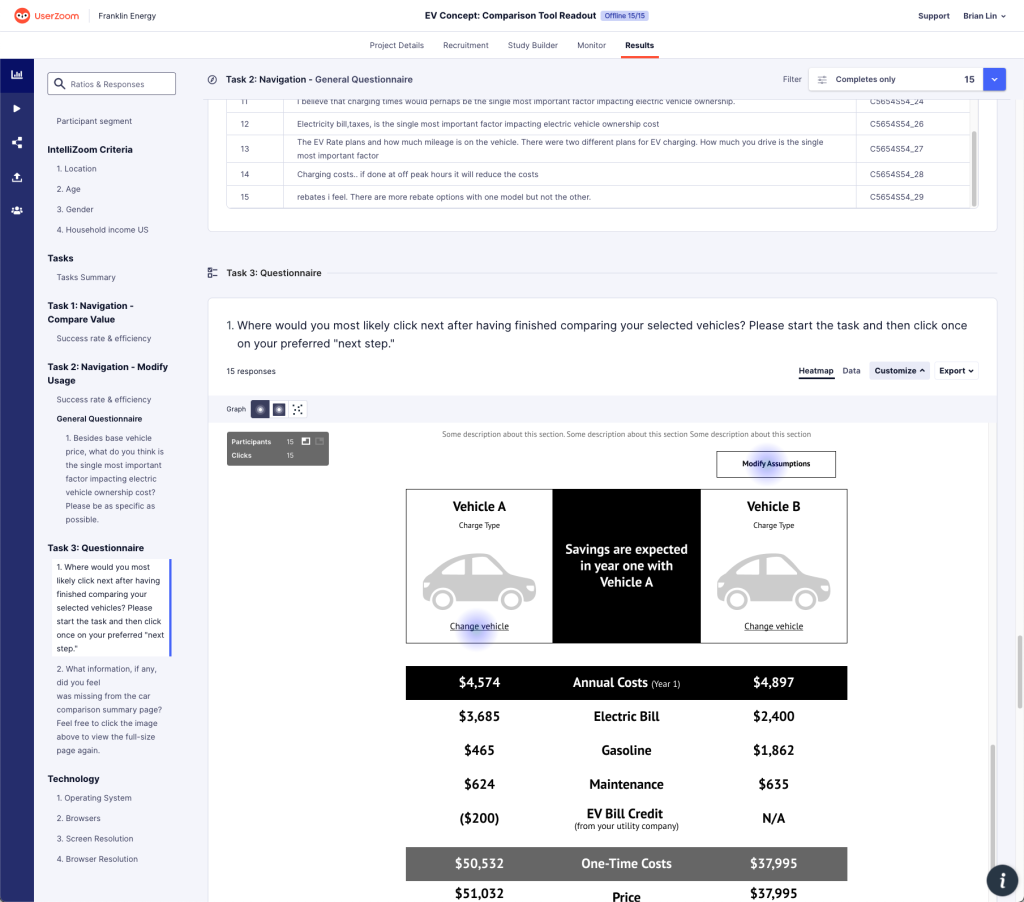Go to Project Details tab
This screenshot has width=1024, height=902.
point(396,45)
